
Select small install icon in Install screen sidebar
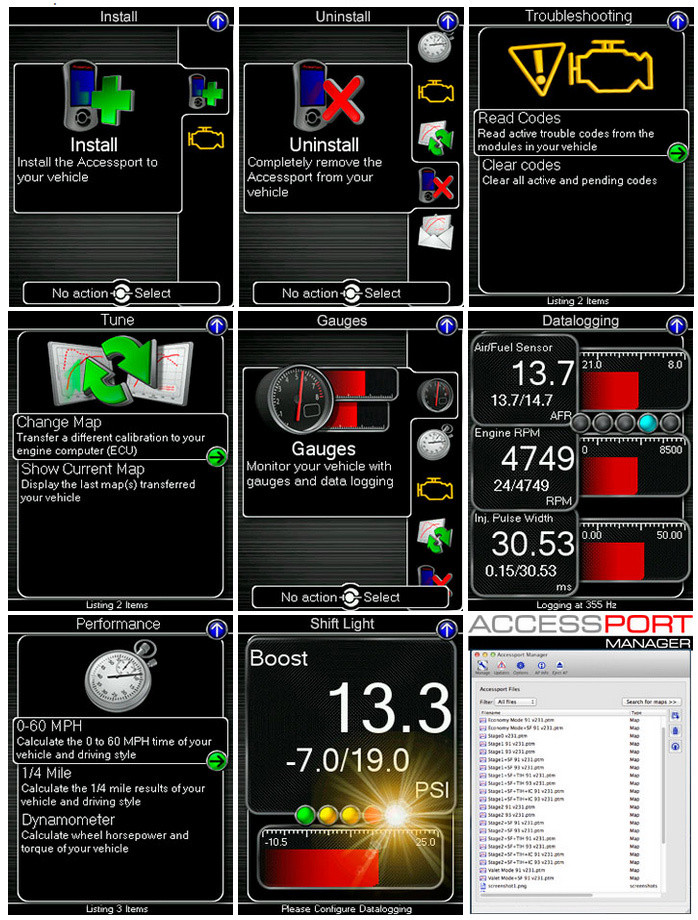(x=205, y=91)
